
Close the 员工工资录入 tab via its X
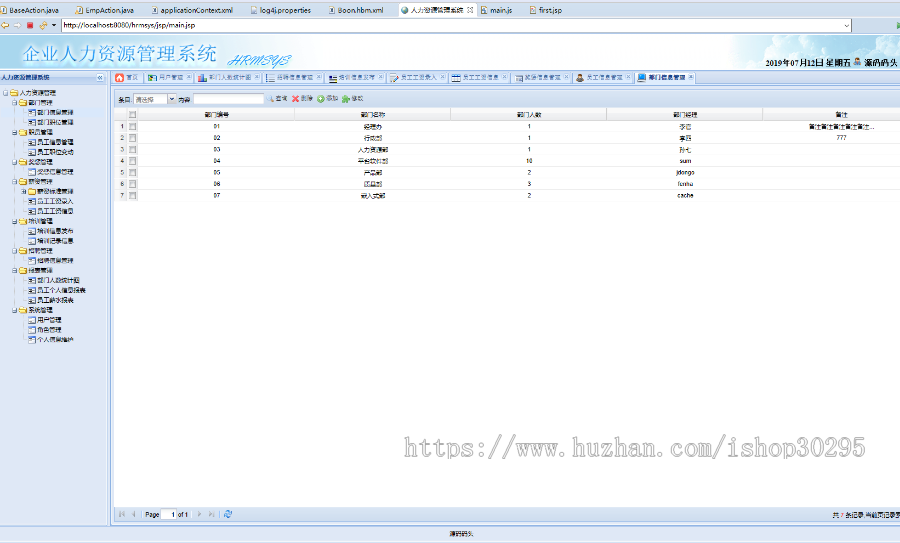pos(442,77)
